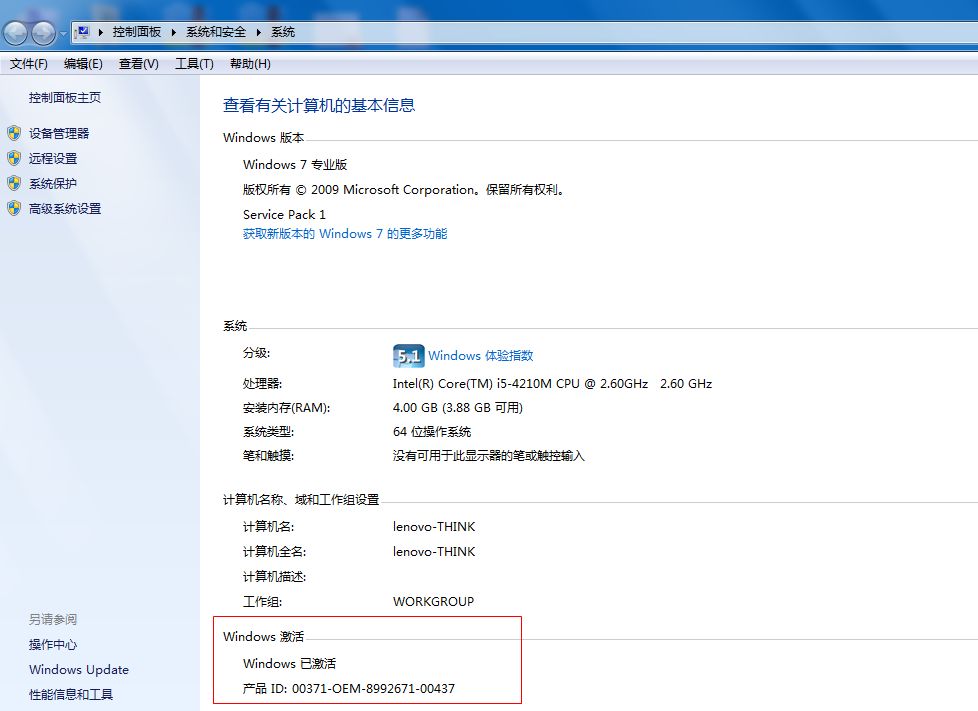
Task: Click lenovo-THINK next to 计算机全名
Action: (x=433, y=551)
